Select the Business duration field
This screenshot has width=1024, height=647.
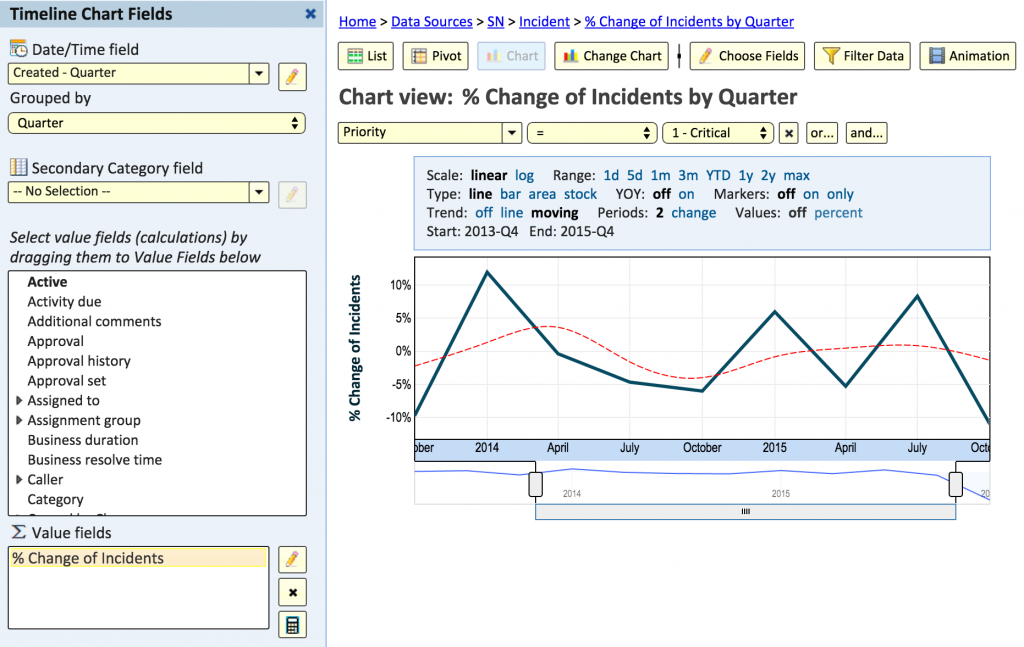pos(83,440)
